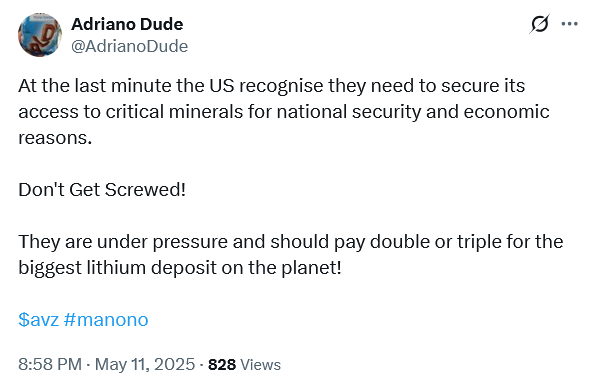
Task: Click the 'access to critical minerals' line
Action: pos(284,112)
